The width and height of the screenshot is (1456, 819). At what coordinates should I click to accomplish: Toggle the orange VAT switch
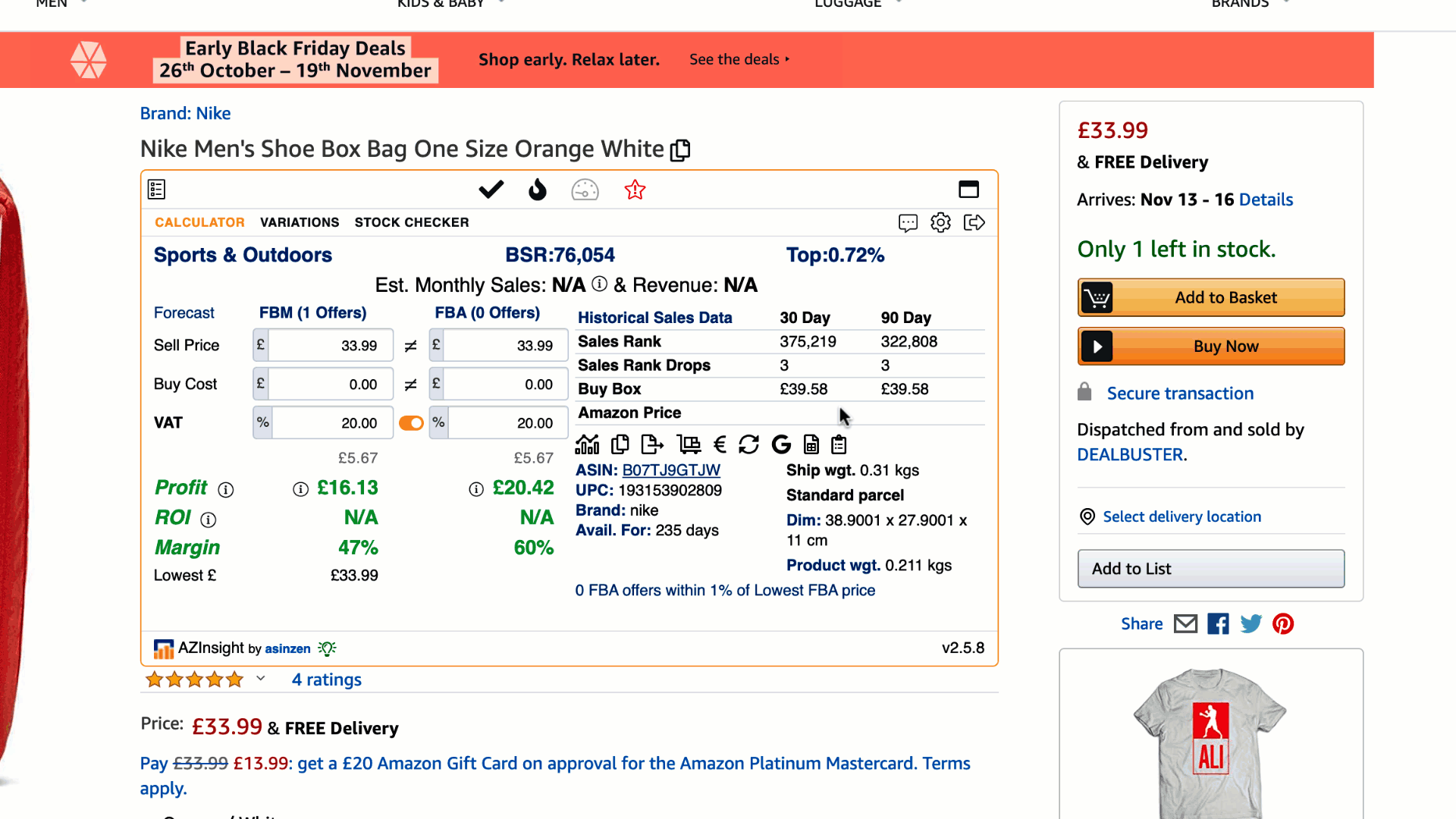[x=411, y=423]
